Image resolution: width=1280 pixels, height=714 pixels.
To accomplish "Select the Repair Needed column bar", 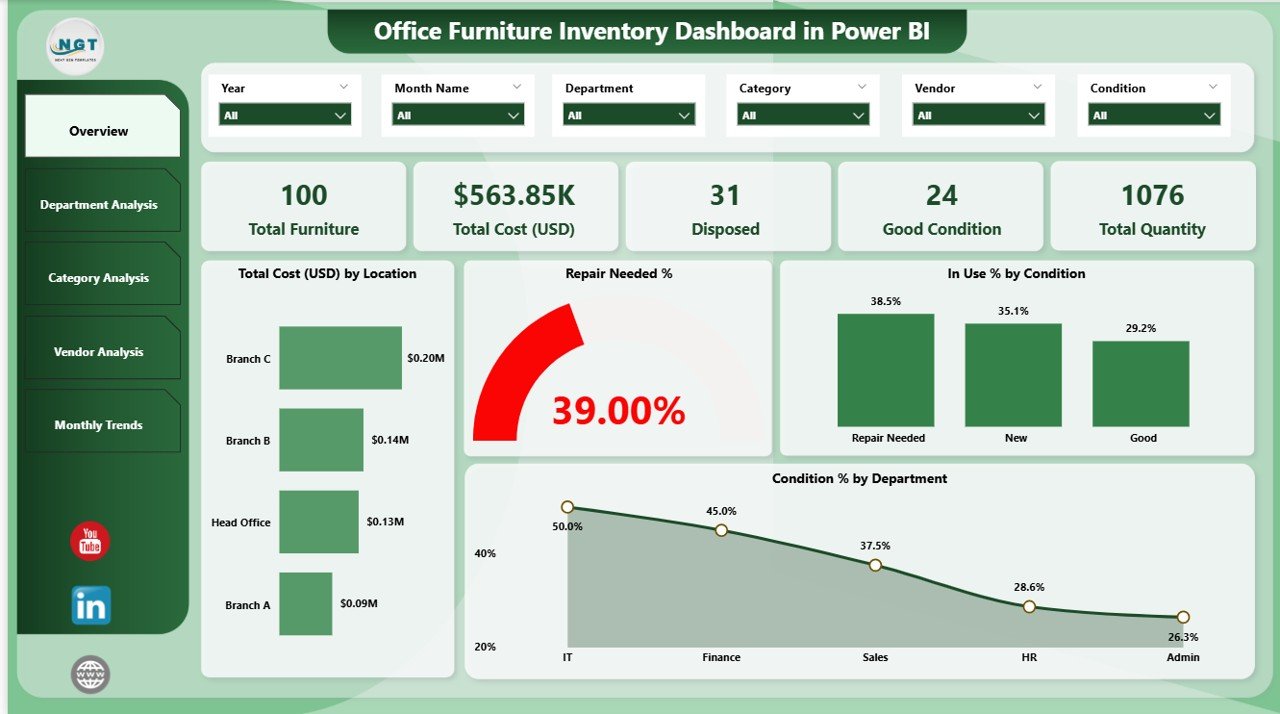I will (x=885, y=370).
